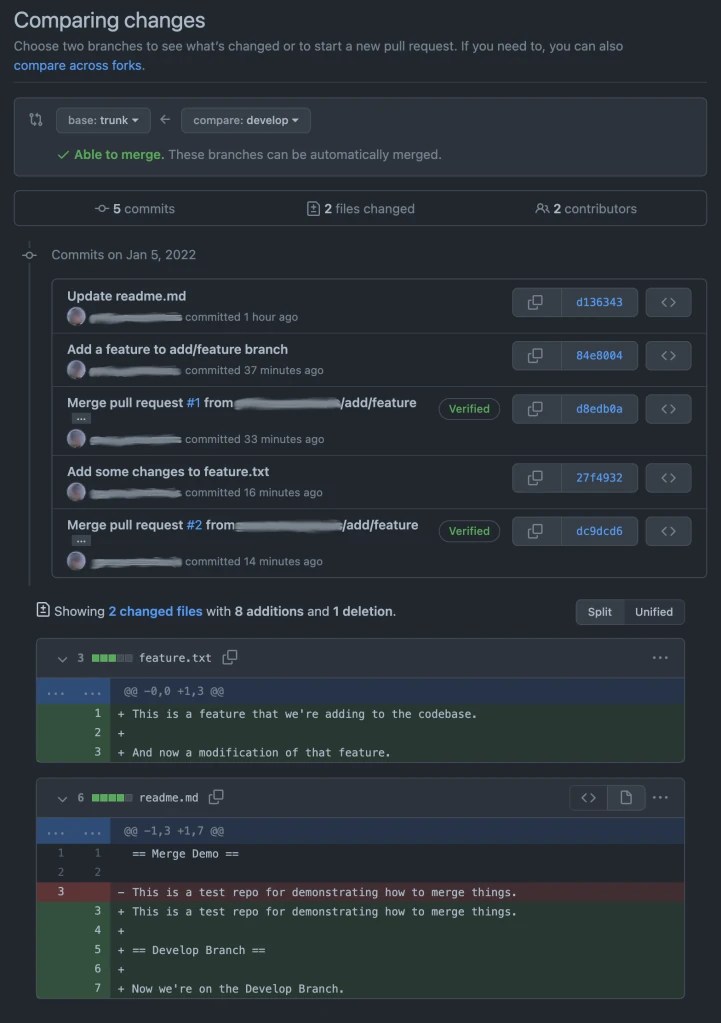Copy full SHA for commit dc9dcd6

click(536, 531)
